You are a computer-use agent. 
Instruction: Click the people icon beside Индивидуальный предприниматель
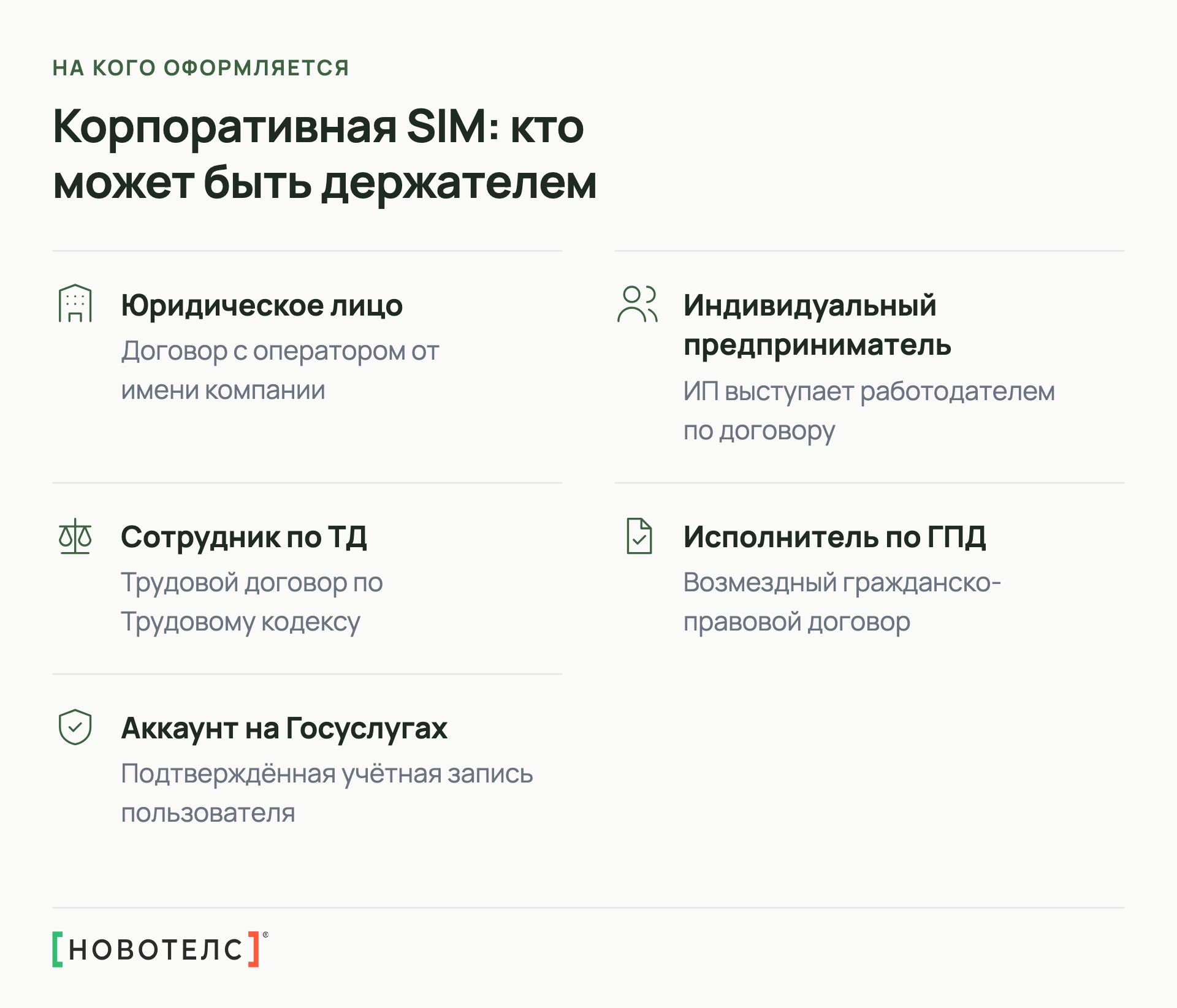(638, 303)
